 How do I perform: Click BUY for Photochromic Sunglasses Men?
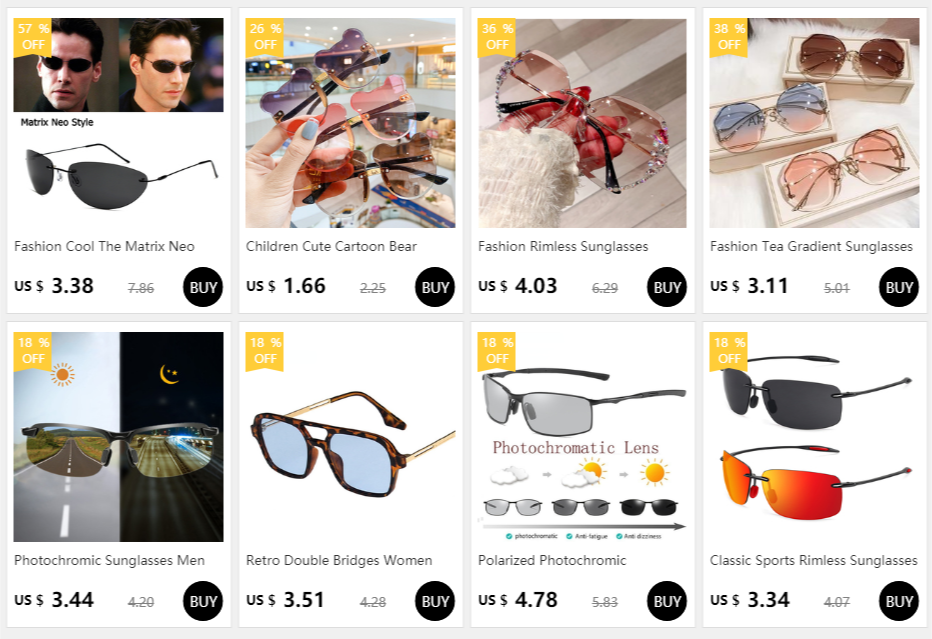click(x=203, y=601)
